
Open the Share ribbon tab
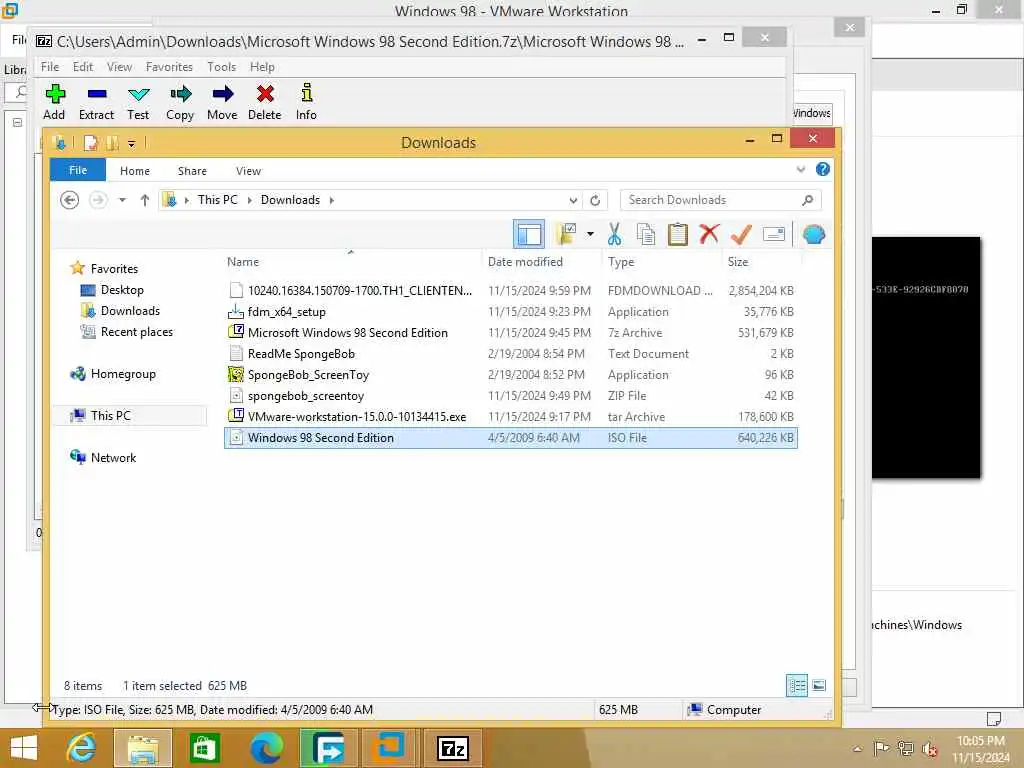point(193,170)
